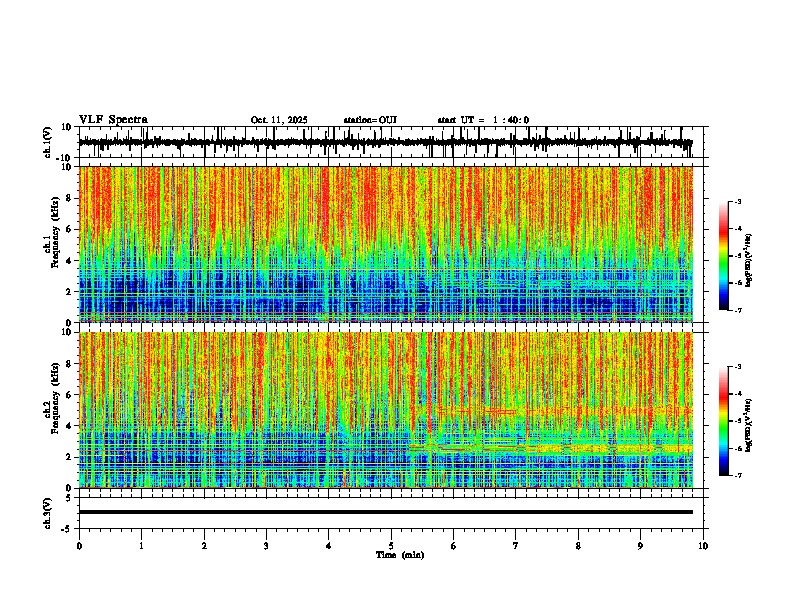This screenshot has width=792, height=612.
Task: Click the ch.1 spectrogram color bar
Action: tap(724, 256)
